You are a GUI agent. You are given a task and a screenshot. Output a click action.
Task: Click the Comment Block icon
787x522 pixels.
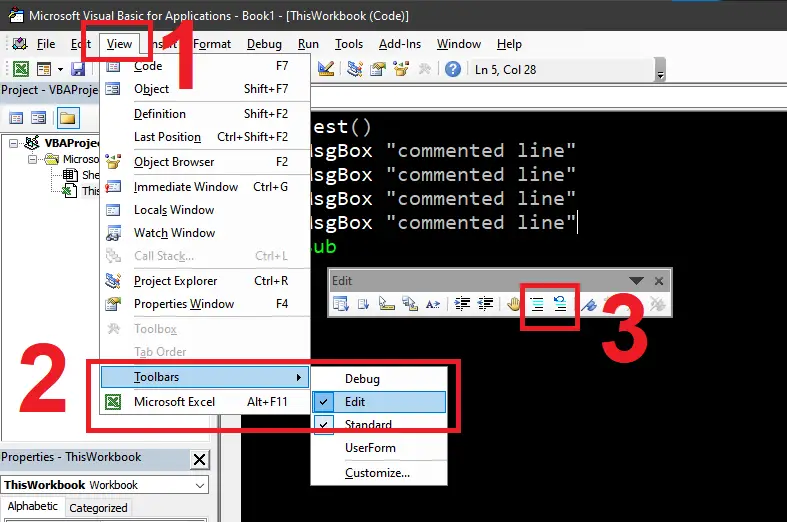pos(537,304)
